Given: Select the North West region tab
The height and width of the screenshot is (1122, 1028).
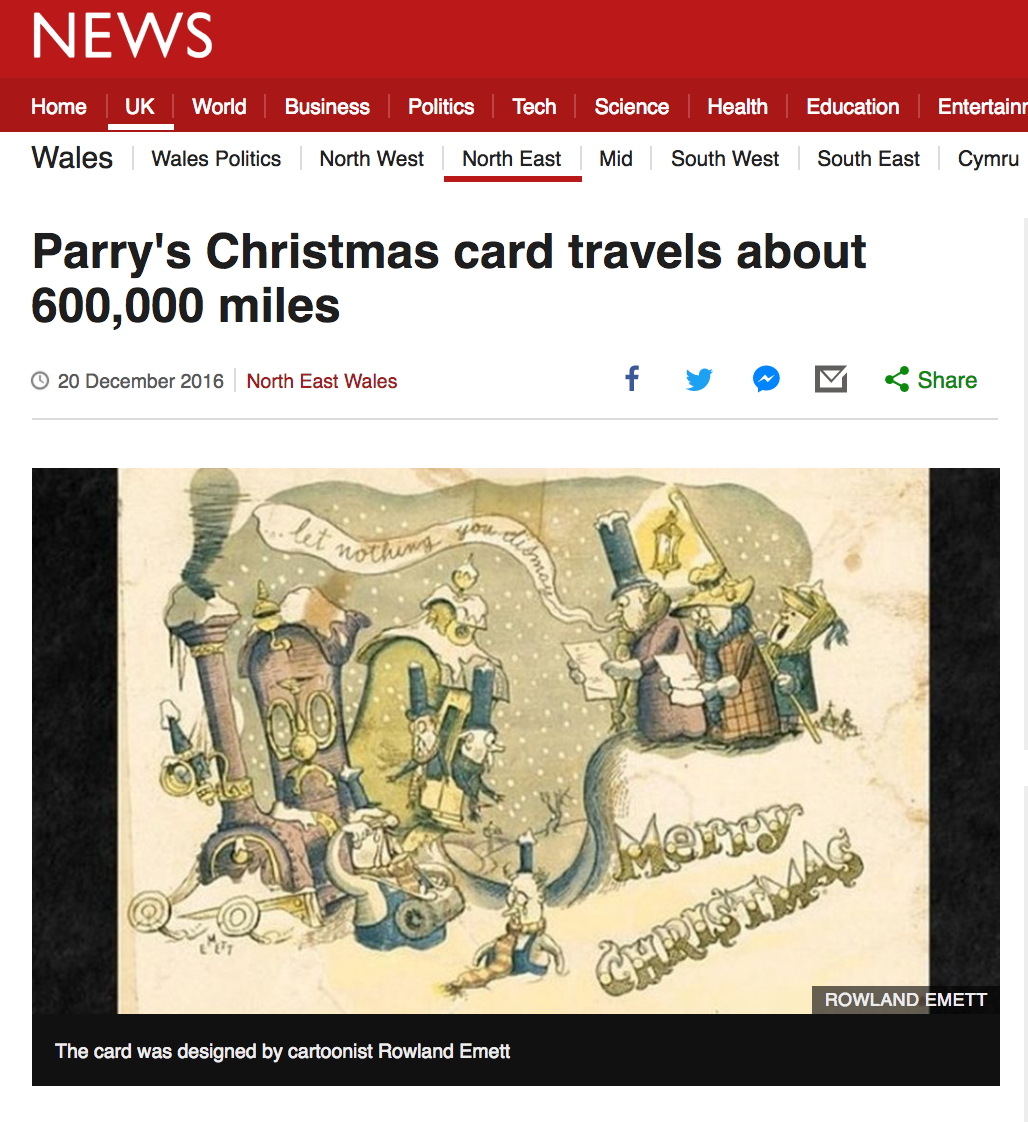Looking at the screenshot, I should (371, 158).
